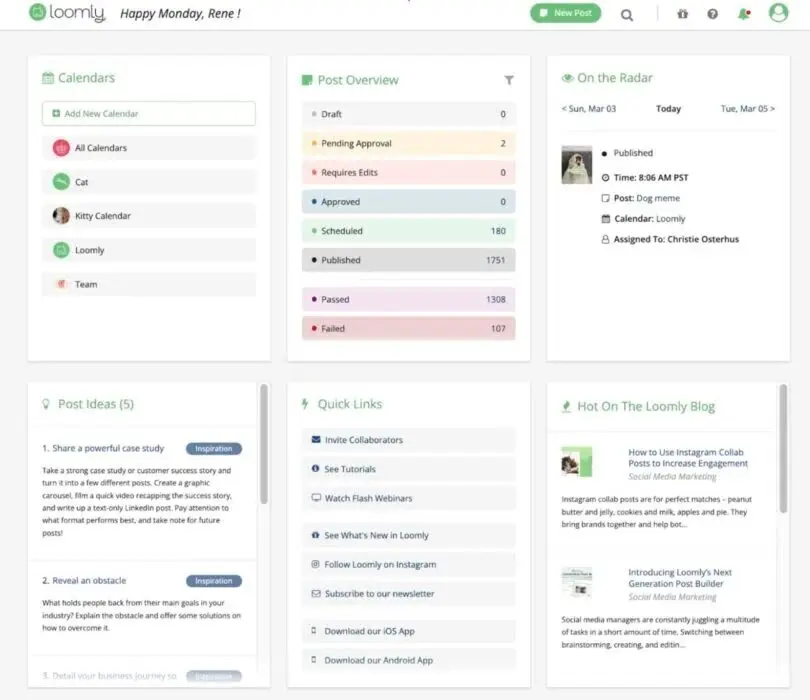Open the user profile avatar
Screen dimensions: 810x700
click(778, 13)
